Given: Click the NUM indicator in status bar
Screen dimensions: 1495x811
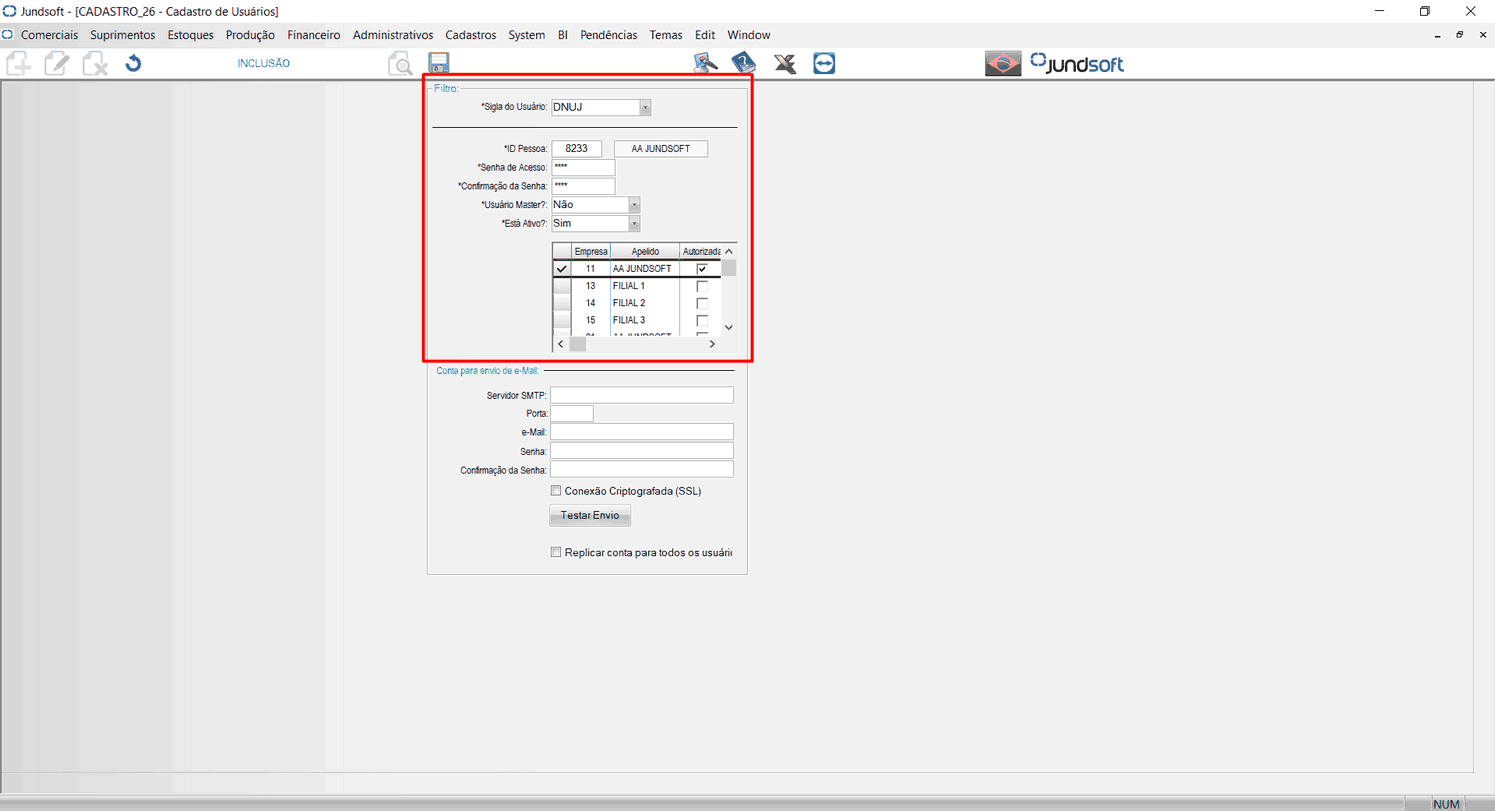Looking at the screenshot, I should click(x=1447, y=804).
